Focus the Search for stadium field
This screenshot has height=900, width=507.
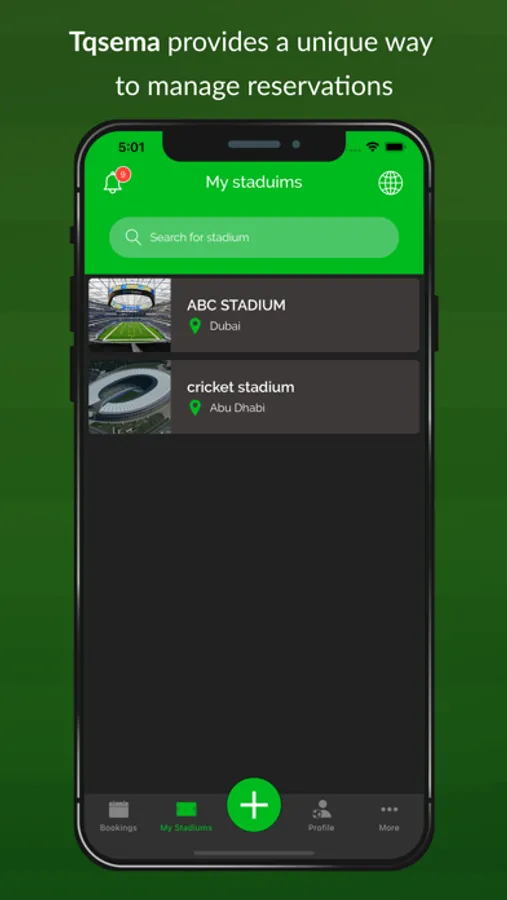254,237
